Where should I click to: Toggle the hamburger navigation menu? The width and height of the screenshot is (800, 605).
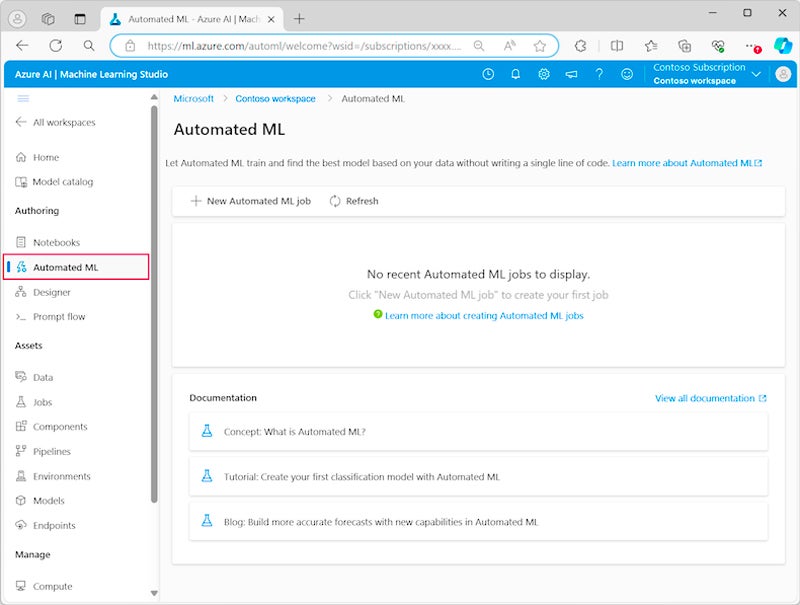(x=23, y=98)
